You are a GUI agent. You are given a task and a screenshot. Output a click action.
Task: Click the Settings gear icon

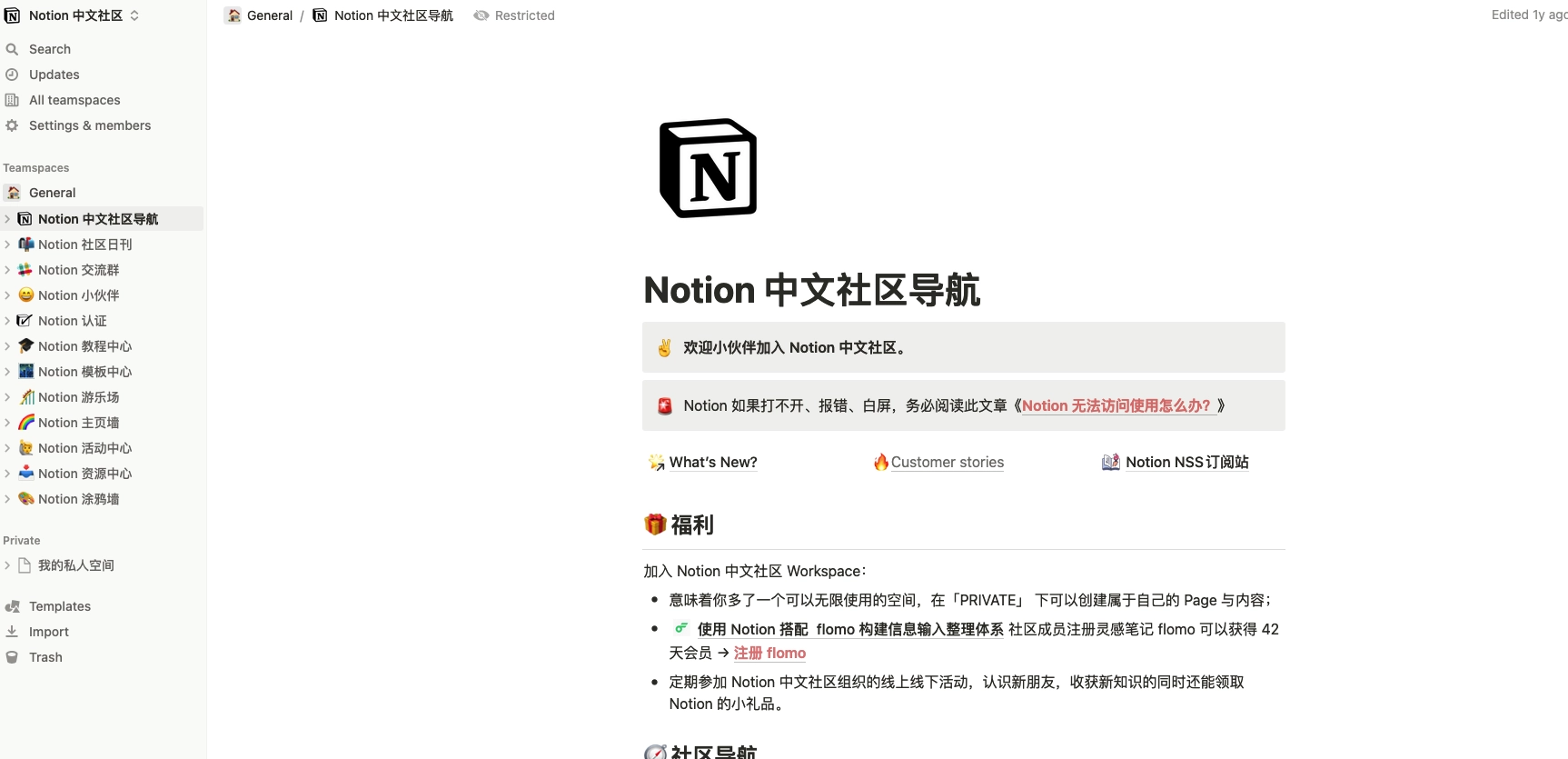[12, 125]
